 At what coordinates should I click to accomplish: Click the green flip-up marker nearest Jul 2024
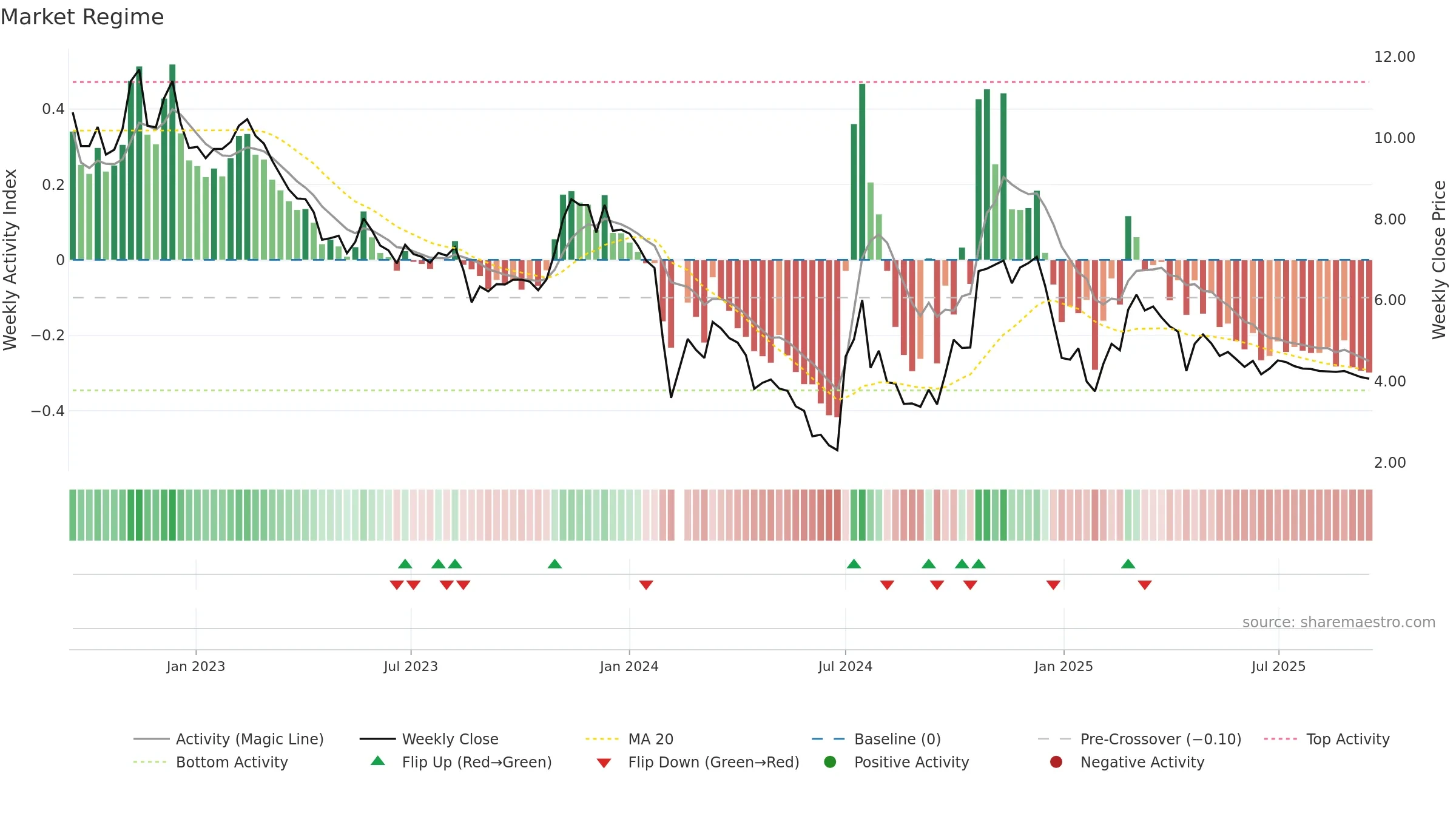(854, 564)
